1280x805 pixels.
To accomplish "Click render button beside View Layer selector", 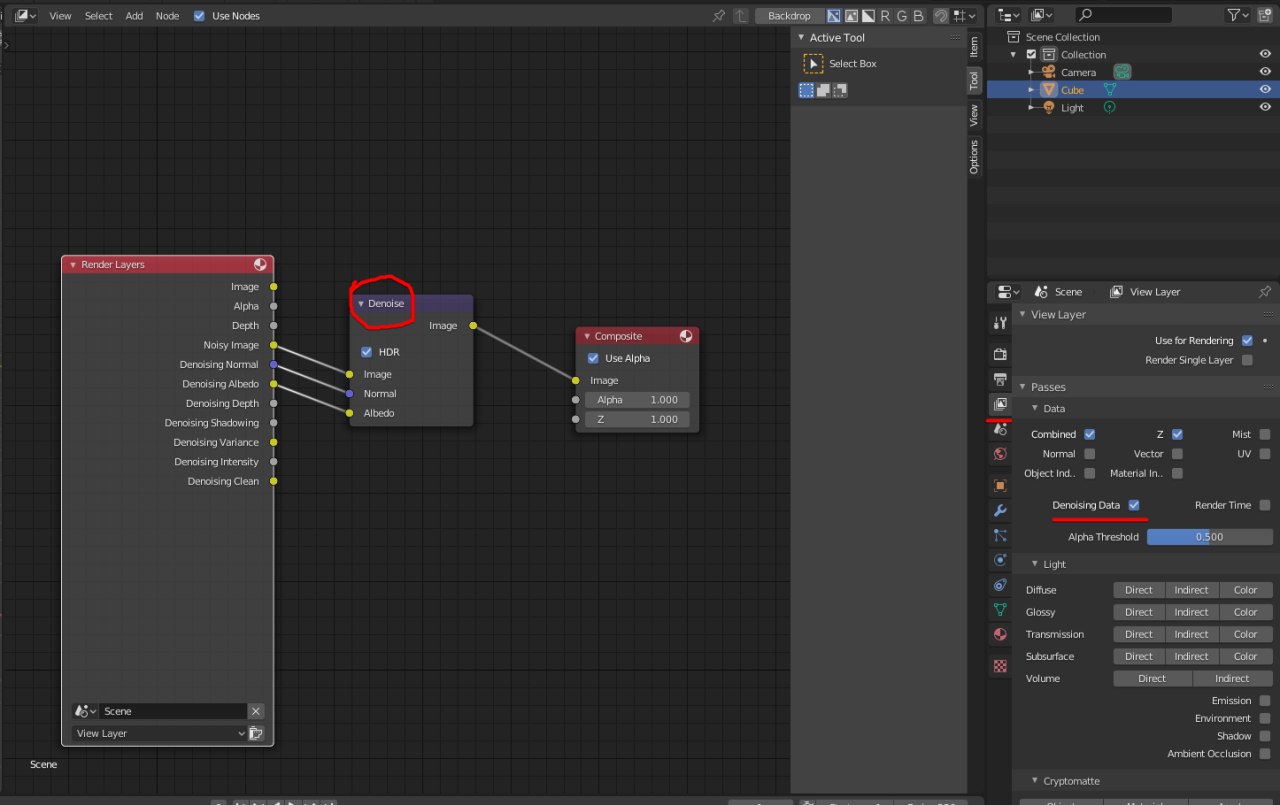I will [x=256, y=733].
